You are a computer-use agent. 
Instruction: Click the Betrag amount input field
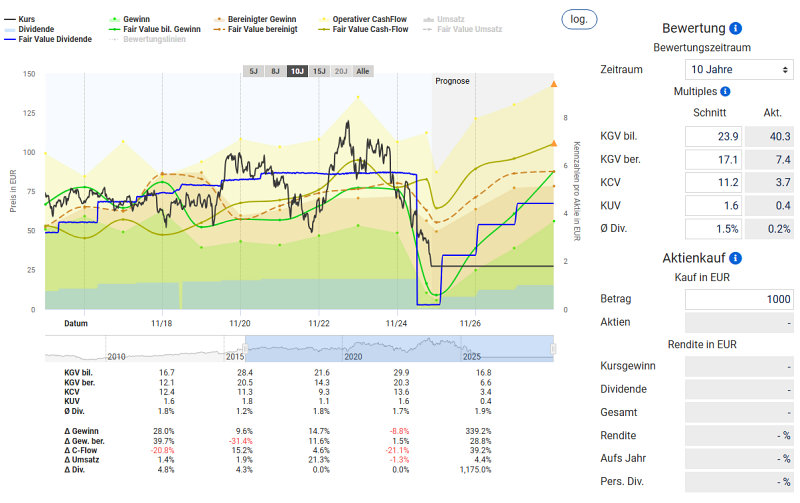[x=739, y=299]
